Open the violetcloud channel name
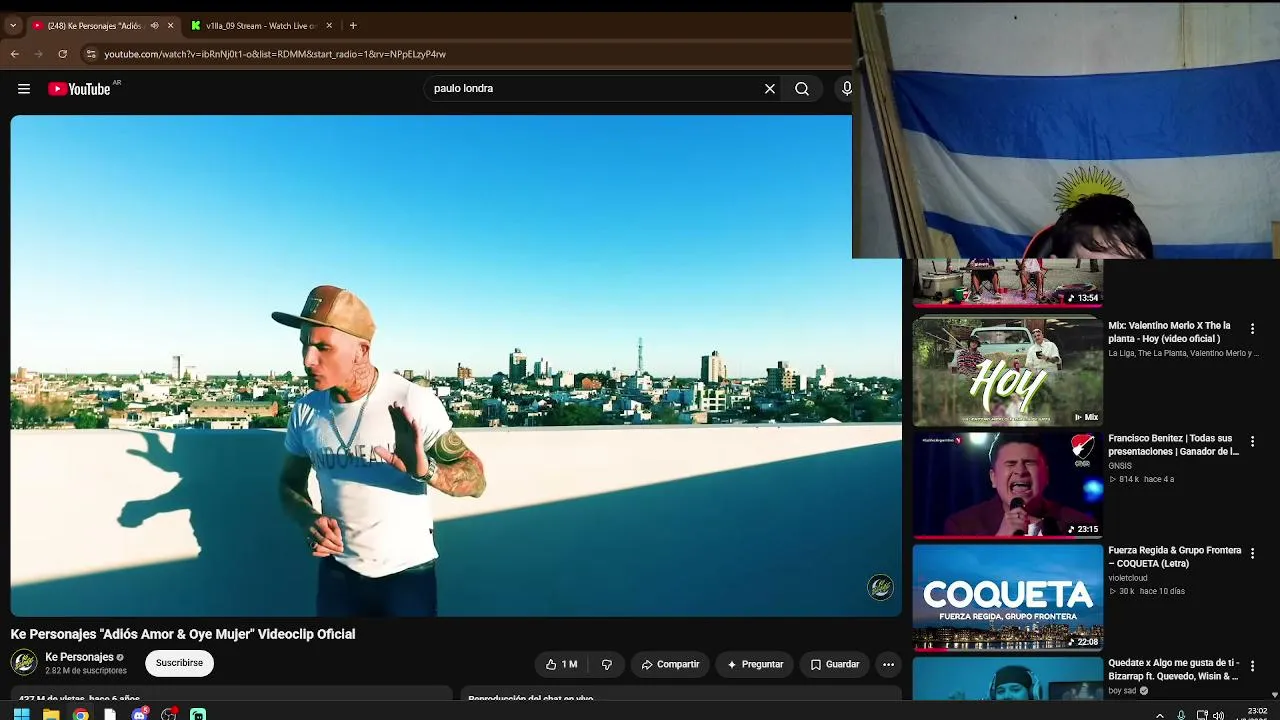Viewport: 1280px width, 720px height. tap(1128, 578)
